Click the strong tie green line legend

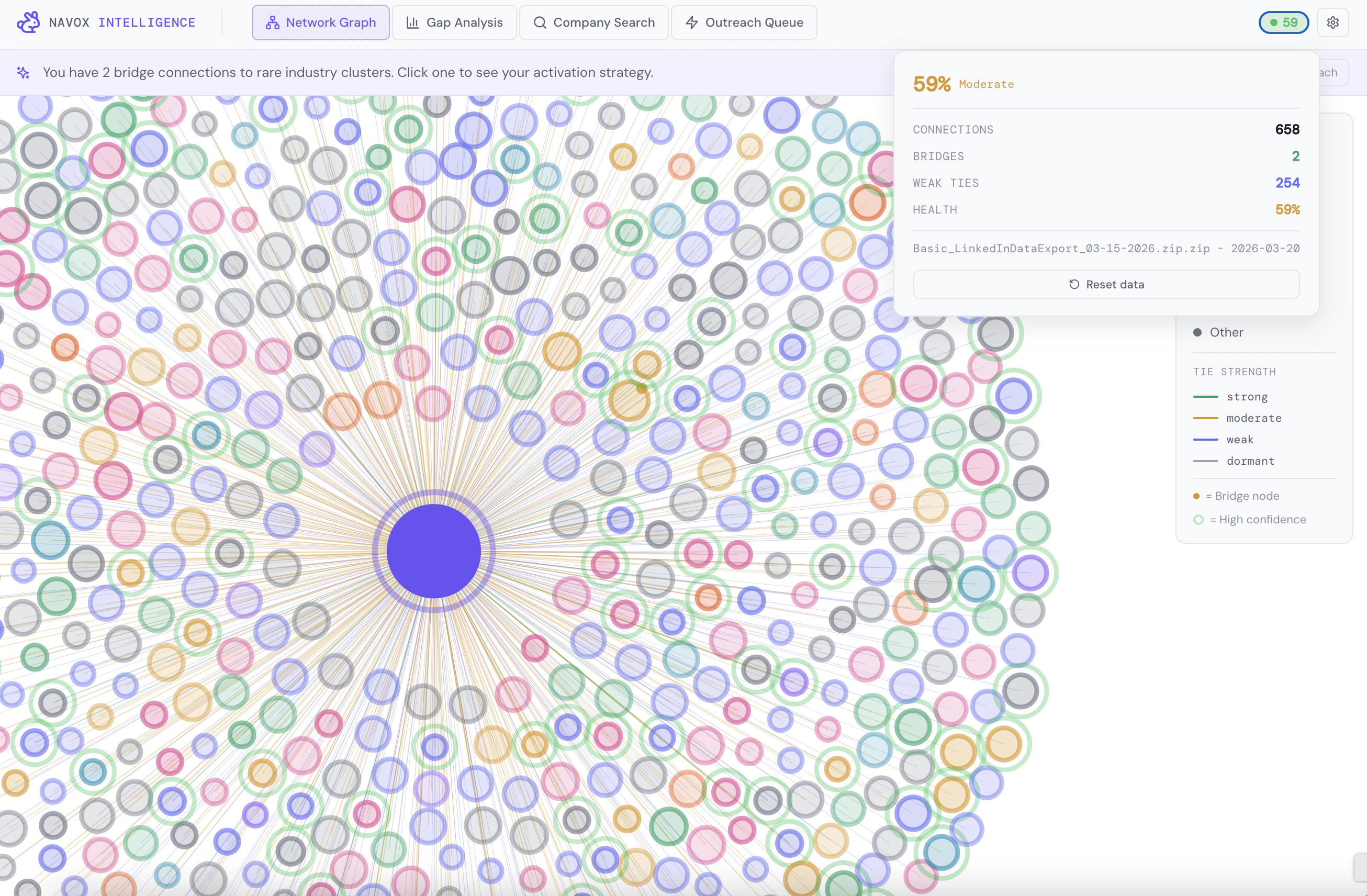[1205, 396]
